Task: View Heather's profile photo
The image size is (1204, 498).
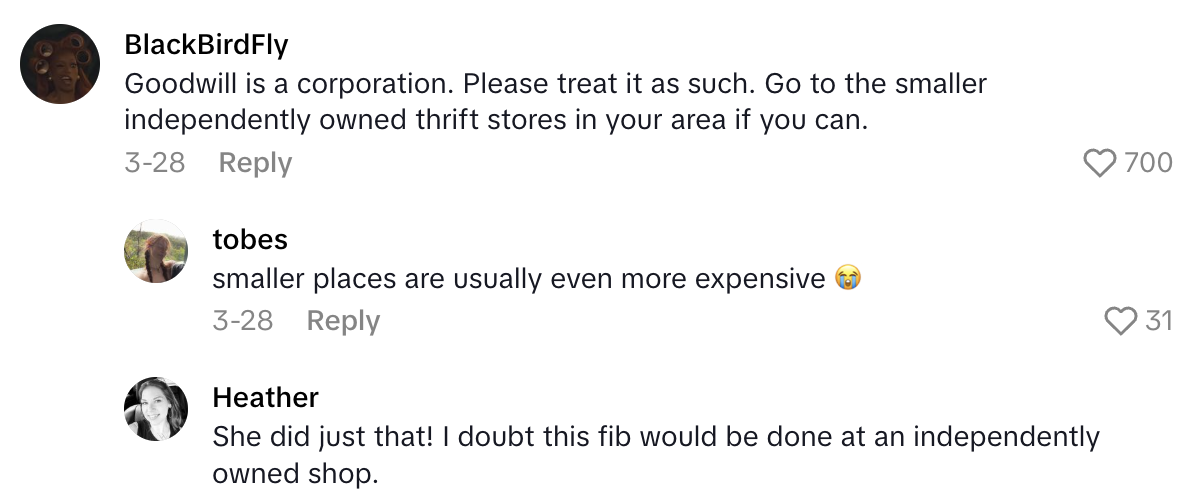Action: tap(156, 409)
